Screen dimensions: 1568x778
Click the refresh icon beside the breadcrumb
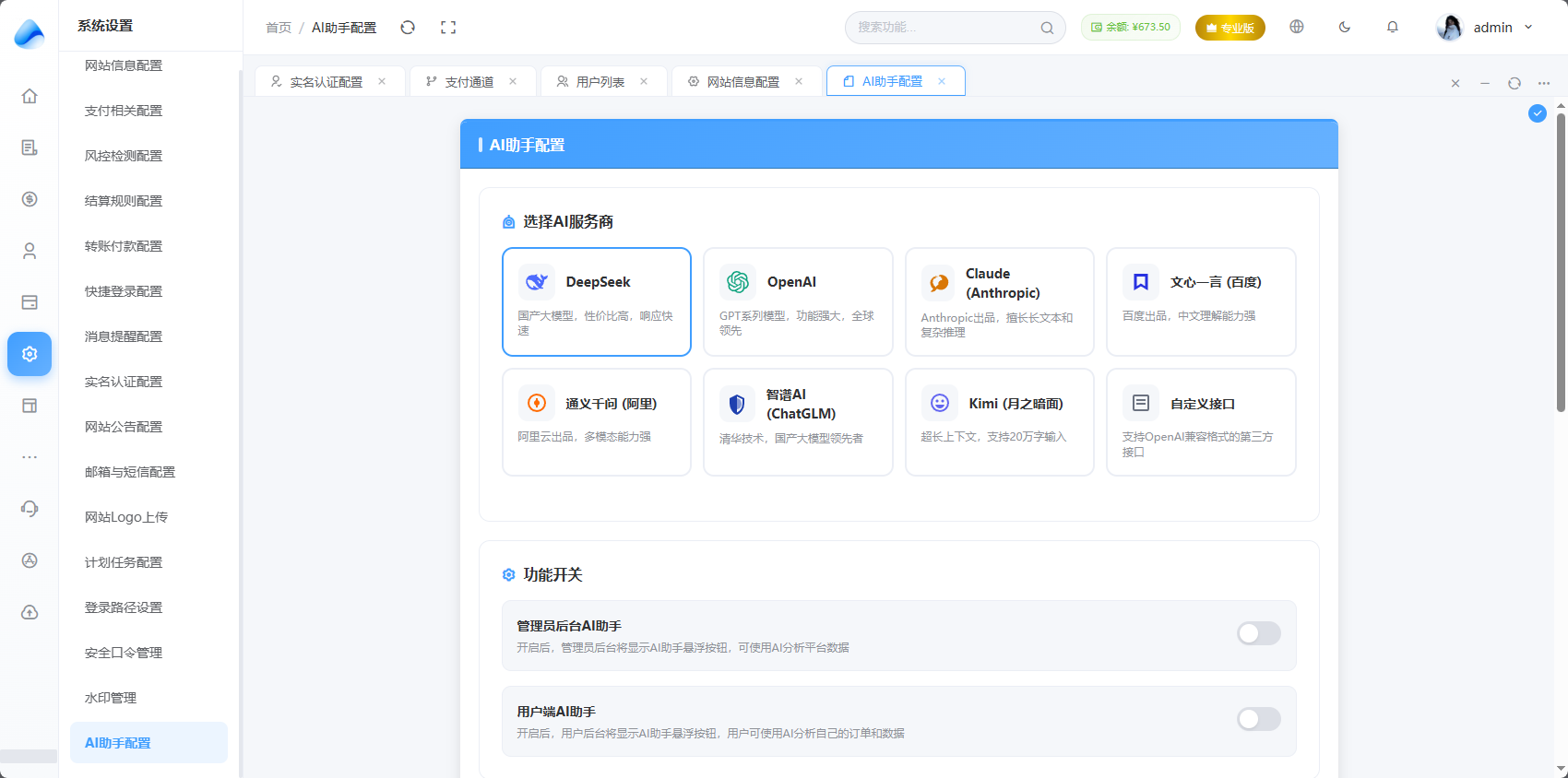tap(408, 28)
